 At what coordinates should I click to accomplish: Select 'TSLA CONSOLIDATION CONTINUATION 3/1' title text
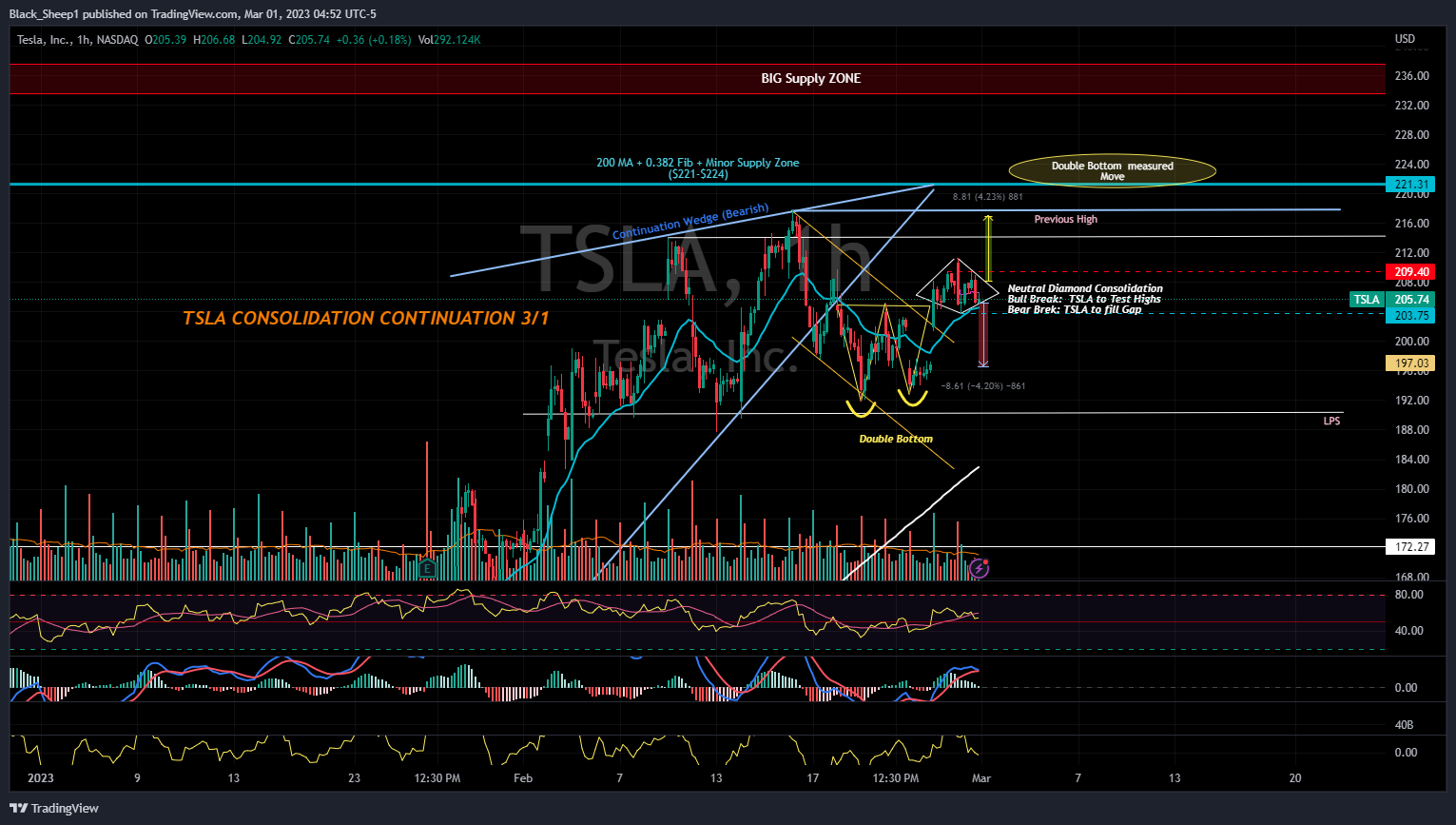coord(366,318)
